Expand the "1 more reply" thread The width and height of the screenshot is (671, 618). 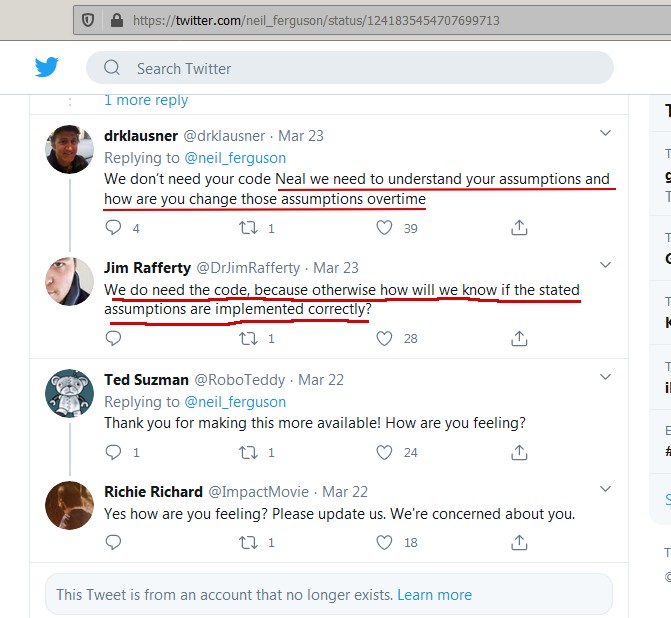click(146, 100)
